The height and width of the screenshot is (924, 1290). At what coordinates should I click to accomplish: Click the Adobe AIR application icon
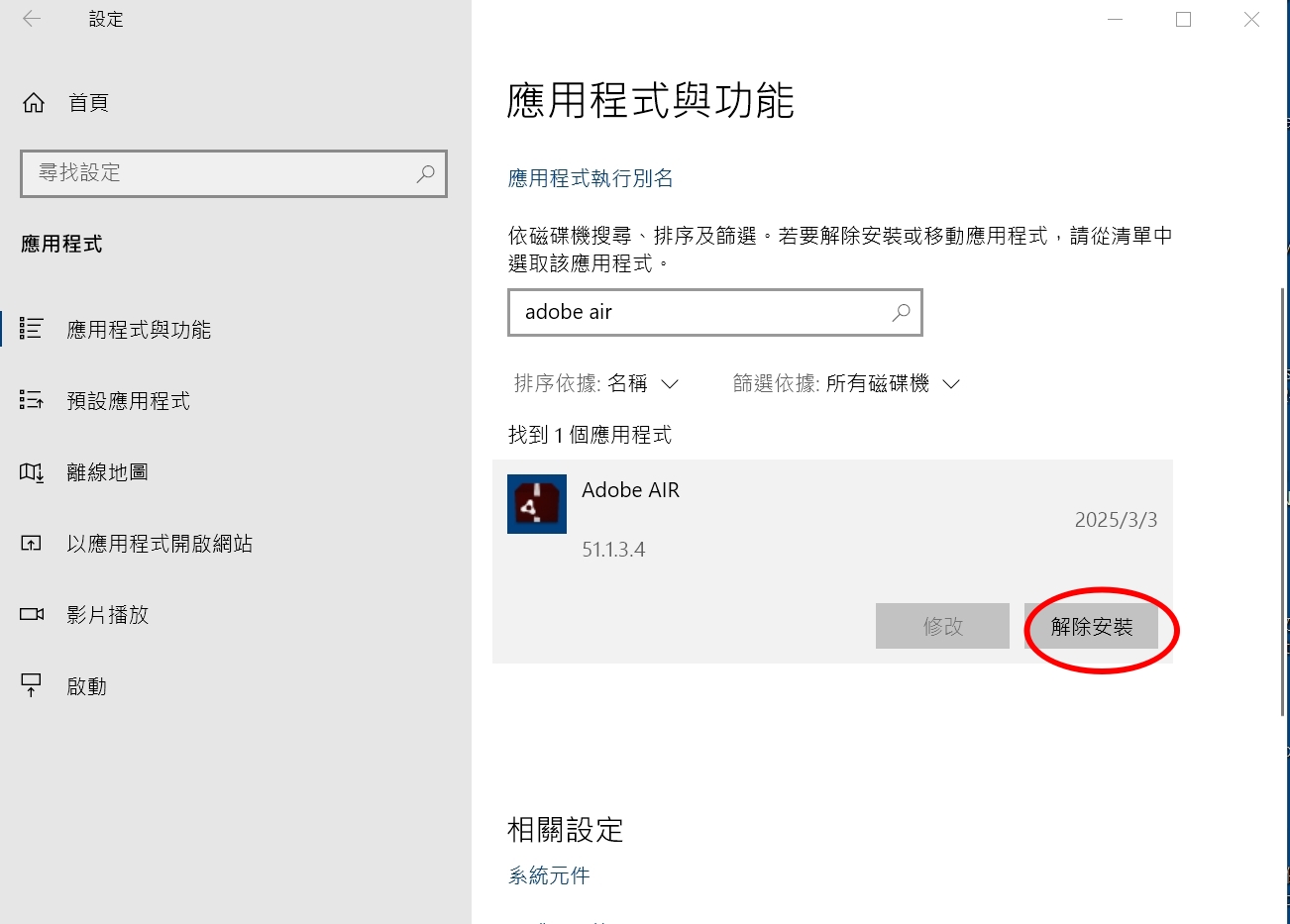[x=537, y=504]
